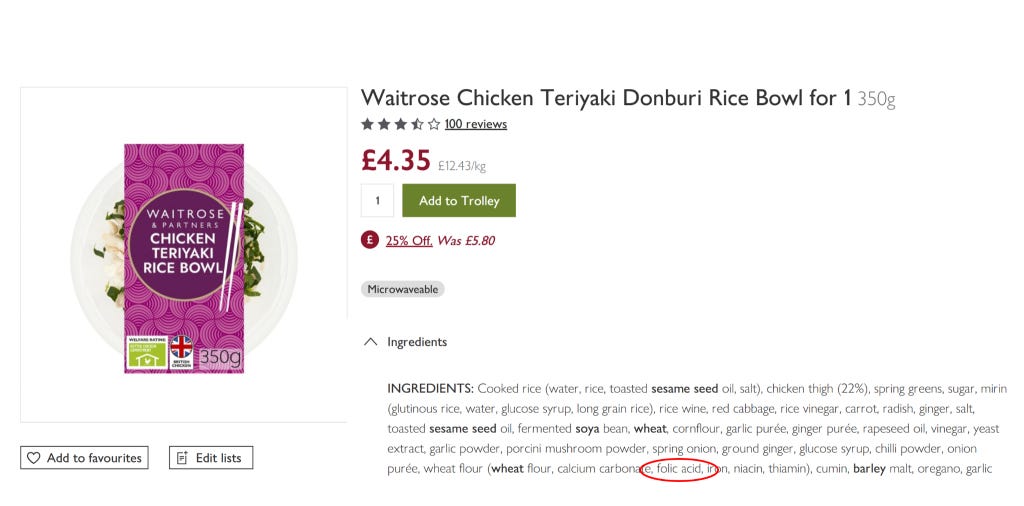1024x506 pixels.
Task: Click the British chicken flag badge
Action: [x=182, y=353]
